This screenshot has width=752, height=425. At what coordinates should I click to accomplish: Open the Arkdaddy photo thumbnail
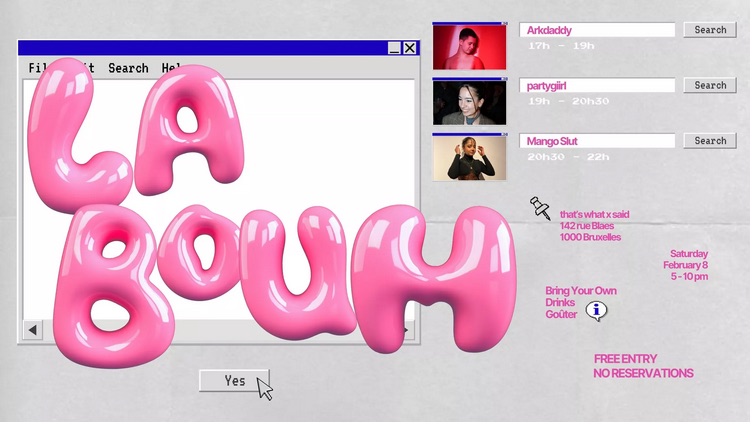tap(470, 47)
